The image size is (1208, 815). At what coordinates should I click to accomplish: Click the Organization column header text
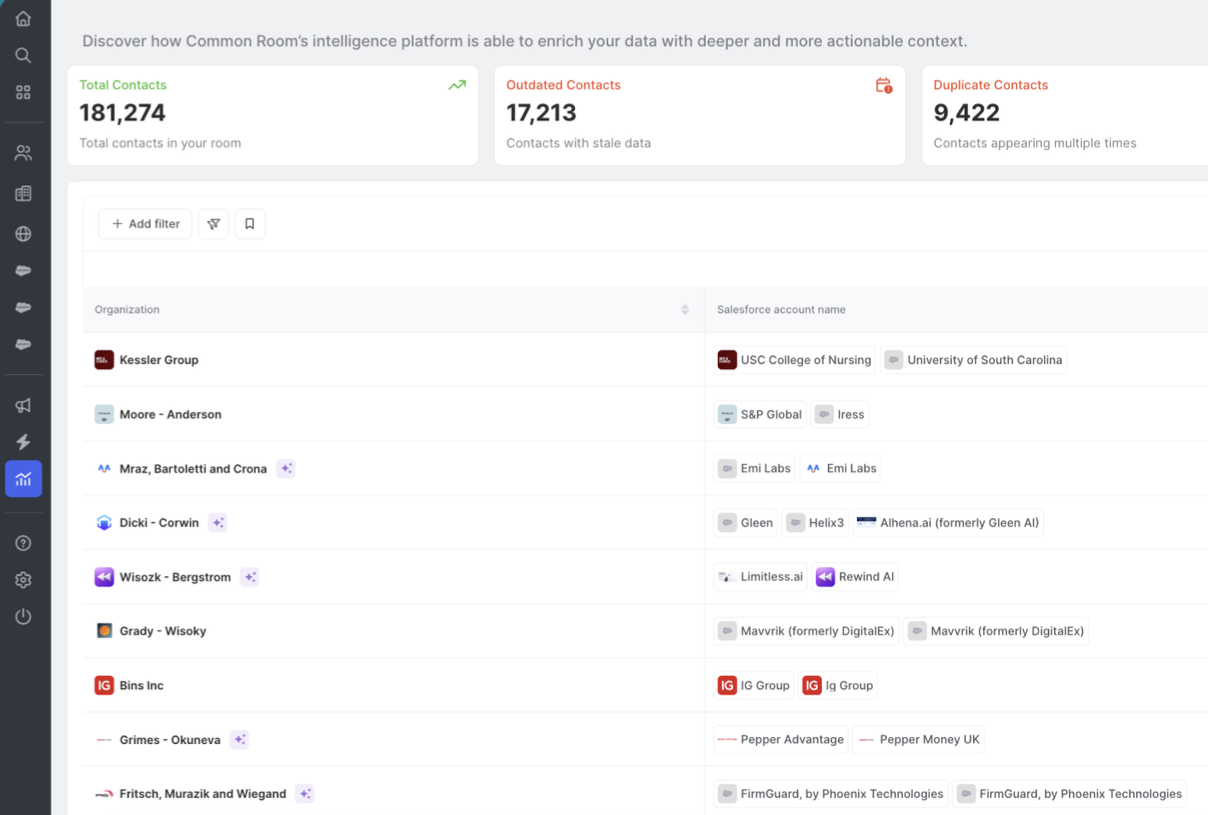127,310
